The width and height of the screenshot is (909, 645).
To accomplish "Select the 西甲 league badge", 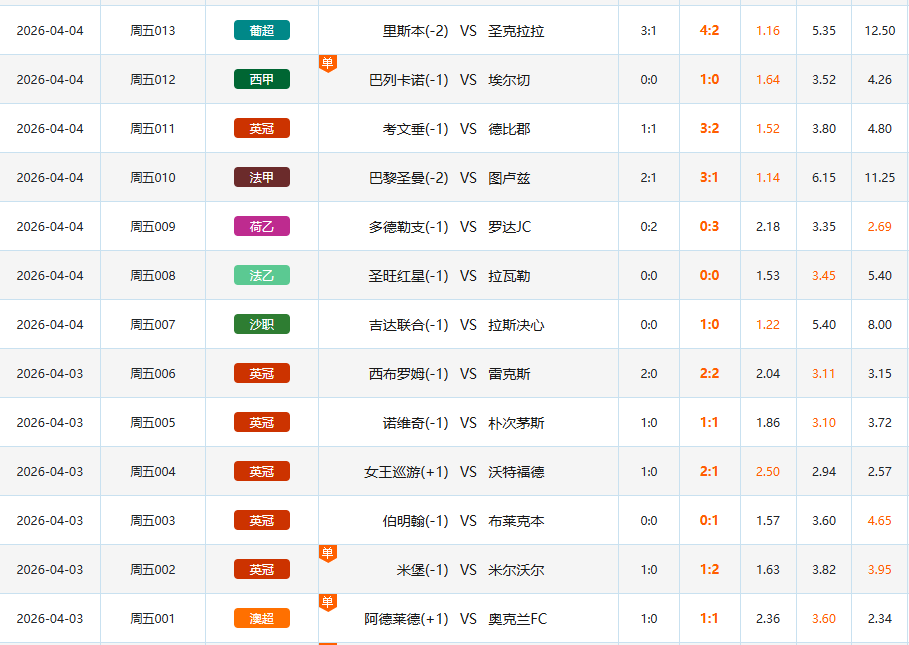I will pos(261,79).
